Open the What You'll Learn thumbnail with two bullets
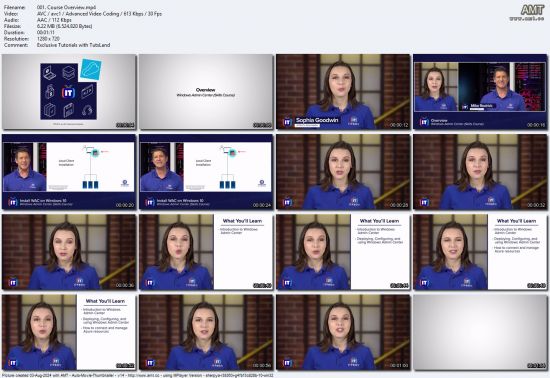This screenshot has width=550, height=378. [343, 252]
